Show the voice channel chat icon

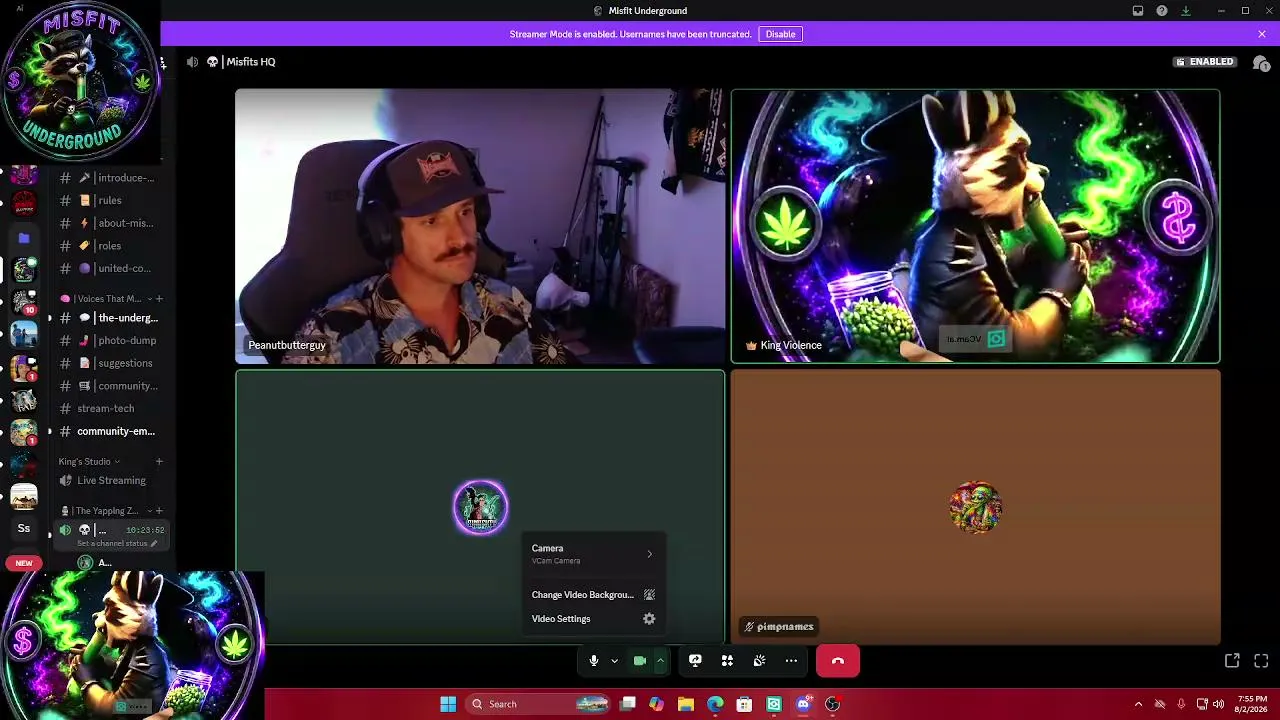point(1261,62)
